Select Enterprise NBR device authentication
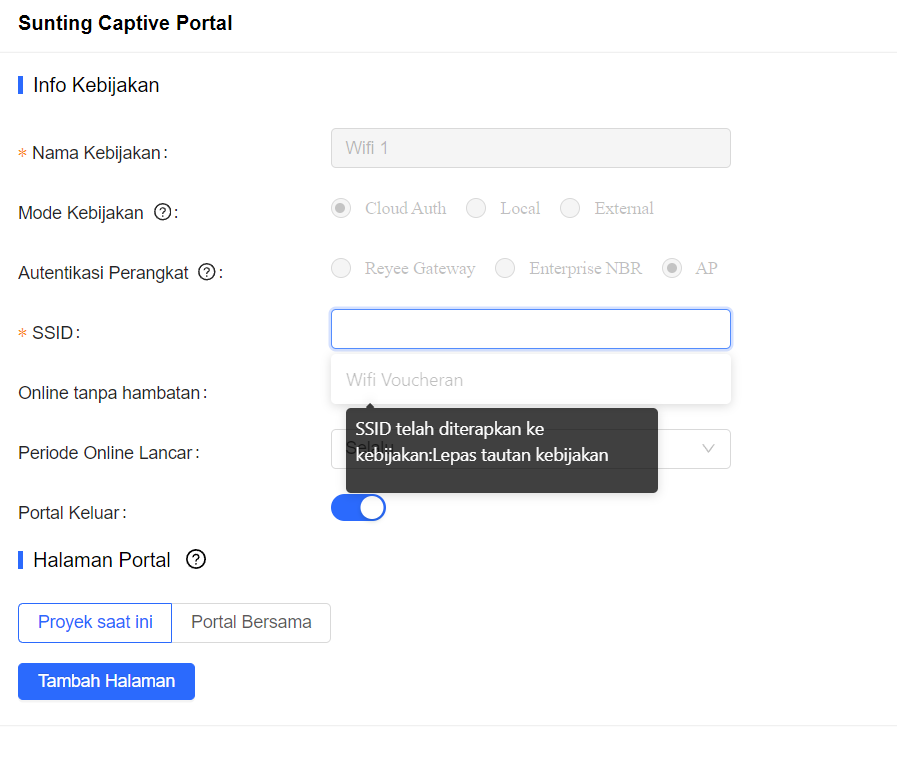This screenshot has width=897, height=776. [x=506, y=268]
